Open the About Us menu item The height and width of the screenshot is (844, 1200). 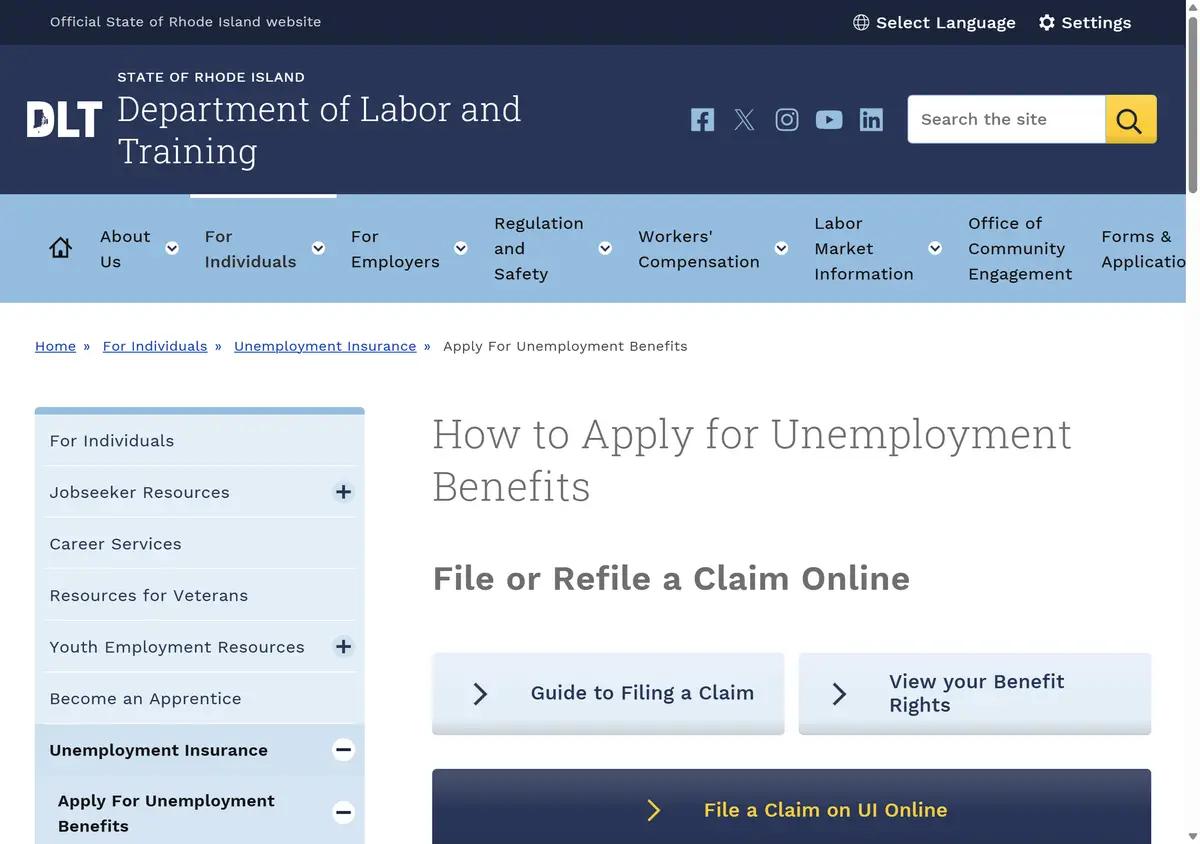pos(125,249)
